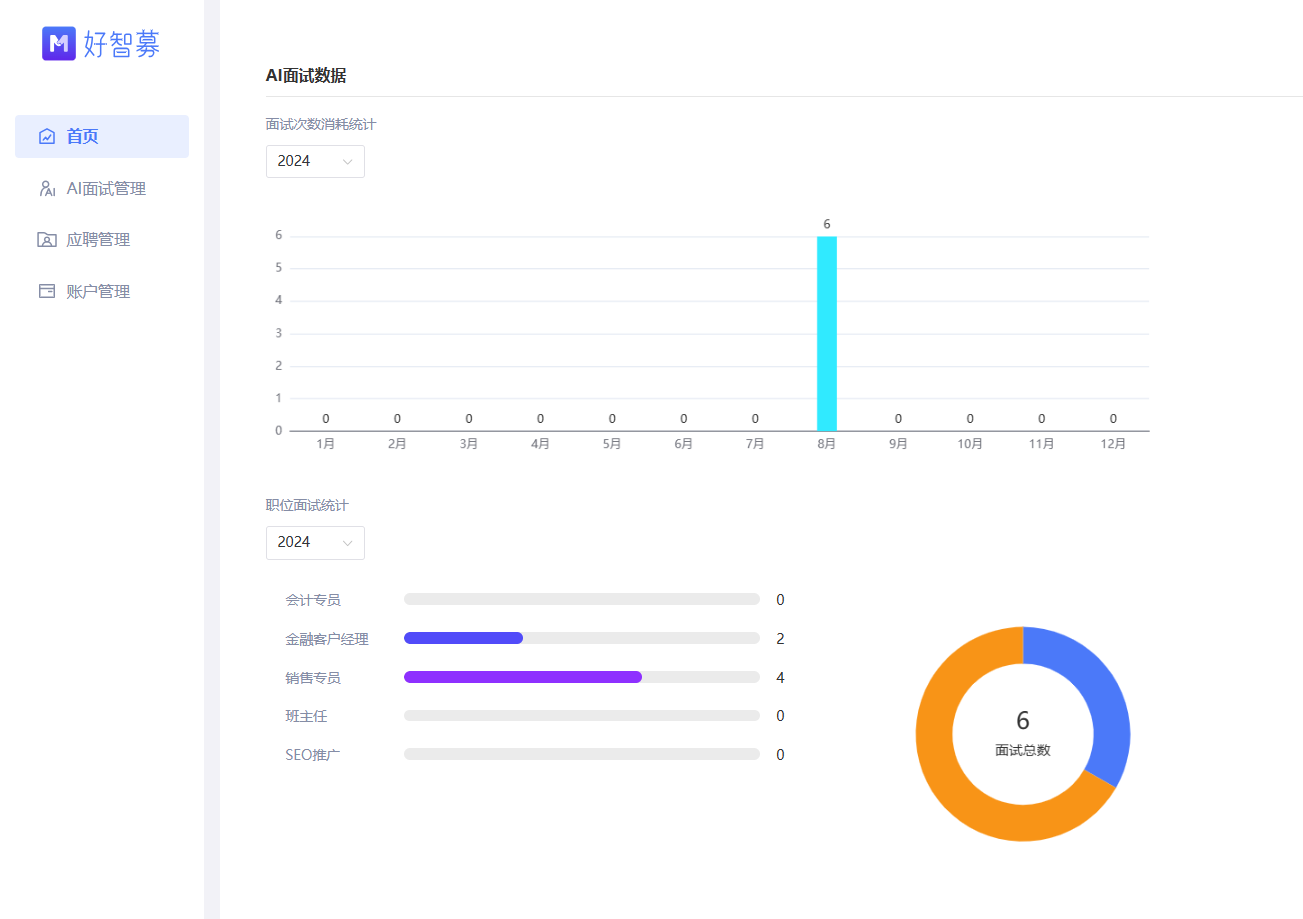Screen dimensions: 1303x919
Task: Click the 会计专员 empty progress bar
Action: pyautogui.click(x=581, y=599)
